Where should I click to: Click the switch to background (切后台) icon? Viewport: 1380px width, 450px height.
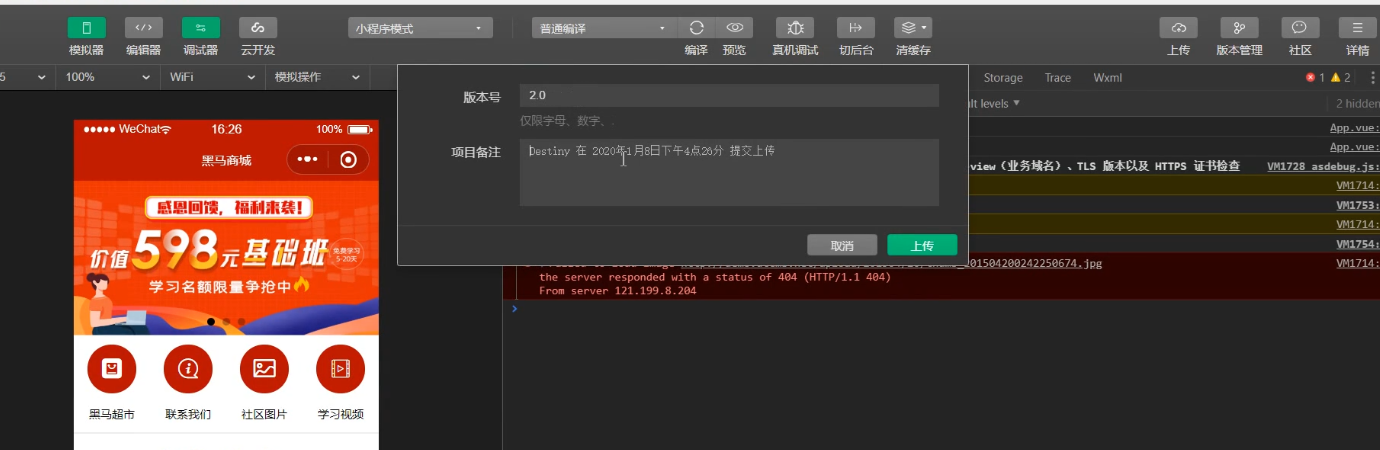pos(856,28)
